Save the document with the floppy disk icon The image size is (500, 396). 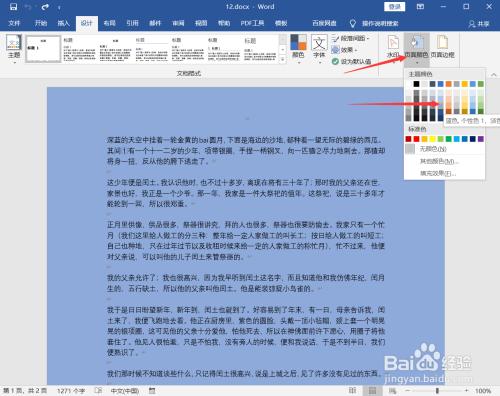pyautogui.click(x=13, y=7)
